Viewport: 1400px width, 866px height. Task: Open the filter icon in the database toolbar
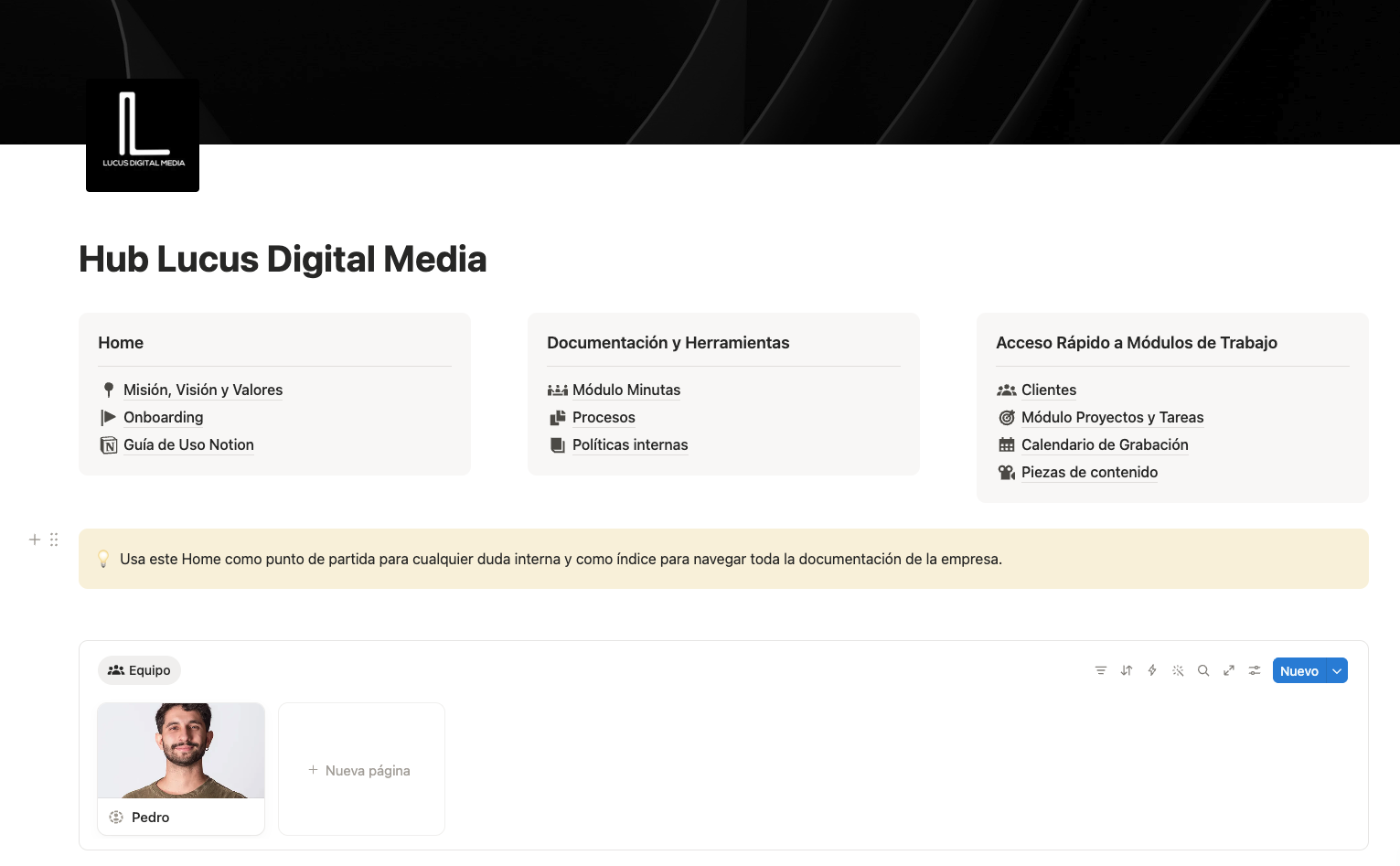click(1101, 670)
